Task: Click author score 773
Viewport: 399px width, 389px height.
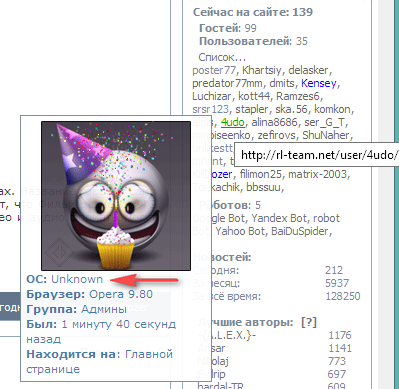Action: click(x=337, y=361)
